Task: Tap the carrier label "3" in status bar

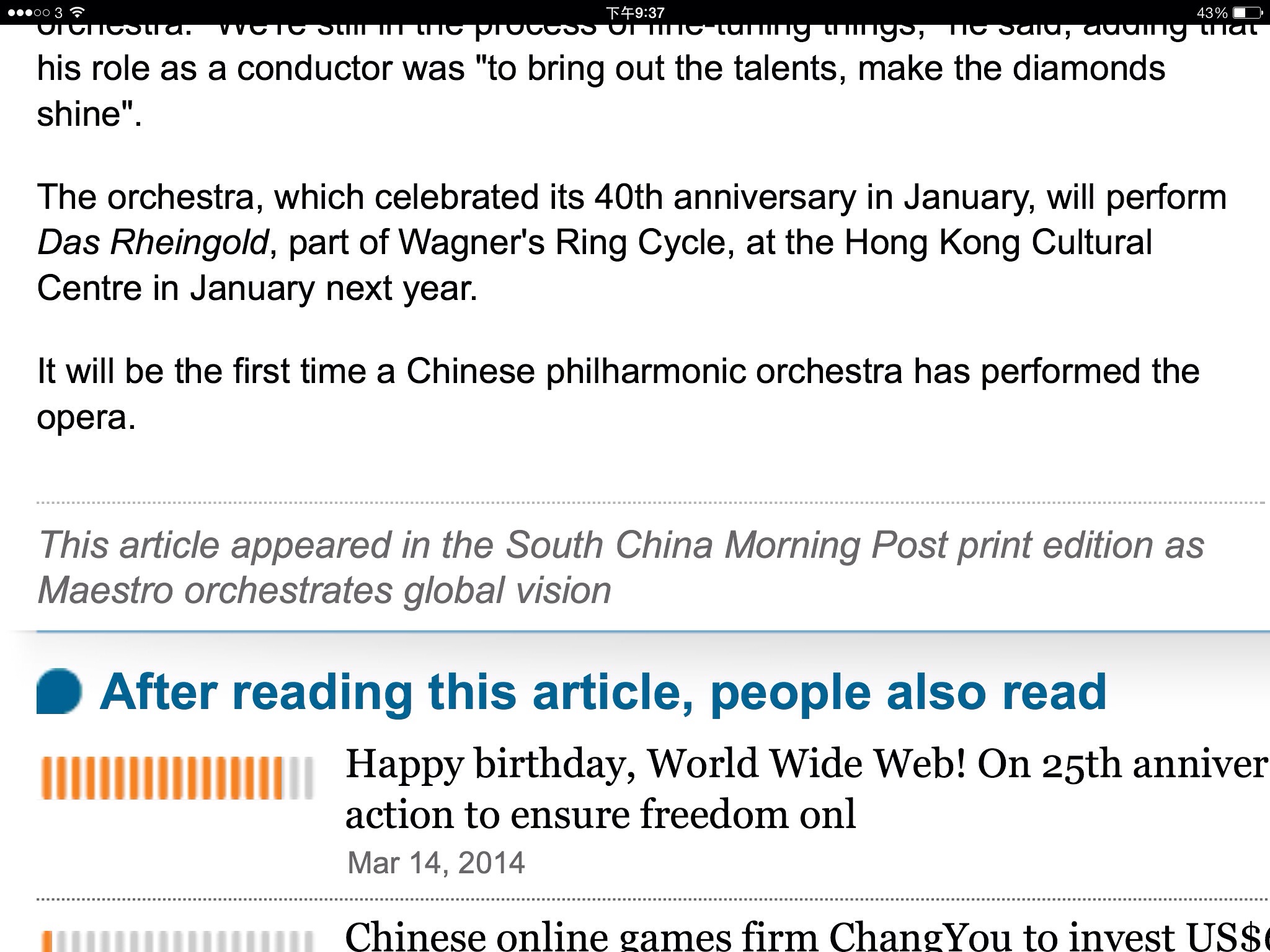Action: click(x=58, y=12)
